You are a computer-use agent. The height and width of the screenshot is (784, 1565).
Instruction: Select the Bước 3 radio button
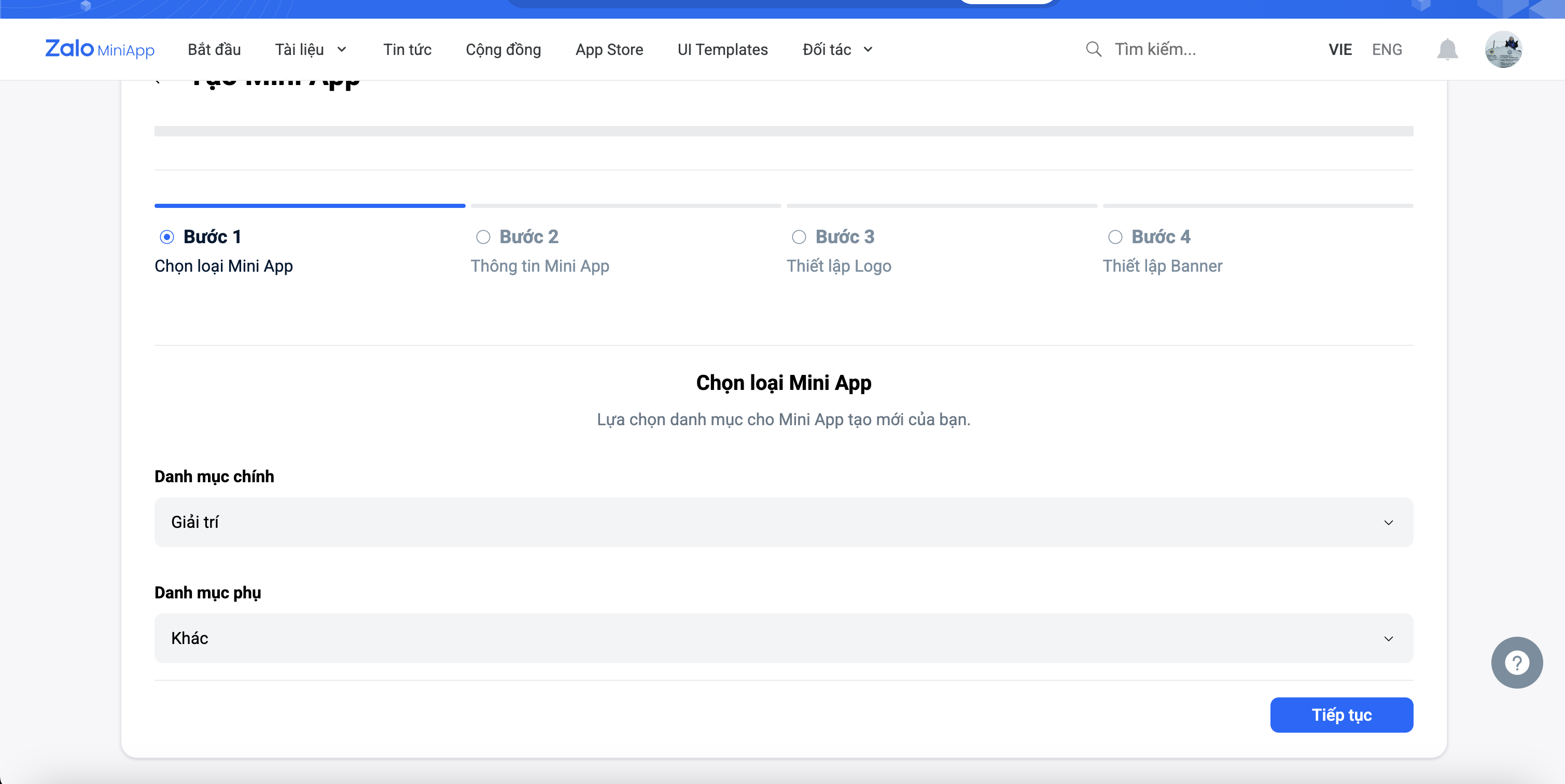coord(799,237)
